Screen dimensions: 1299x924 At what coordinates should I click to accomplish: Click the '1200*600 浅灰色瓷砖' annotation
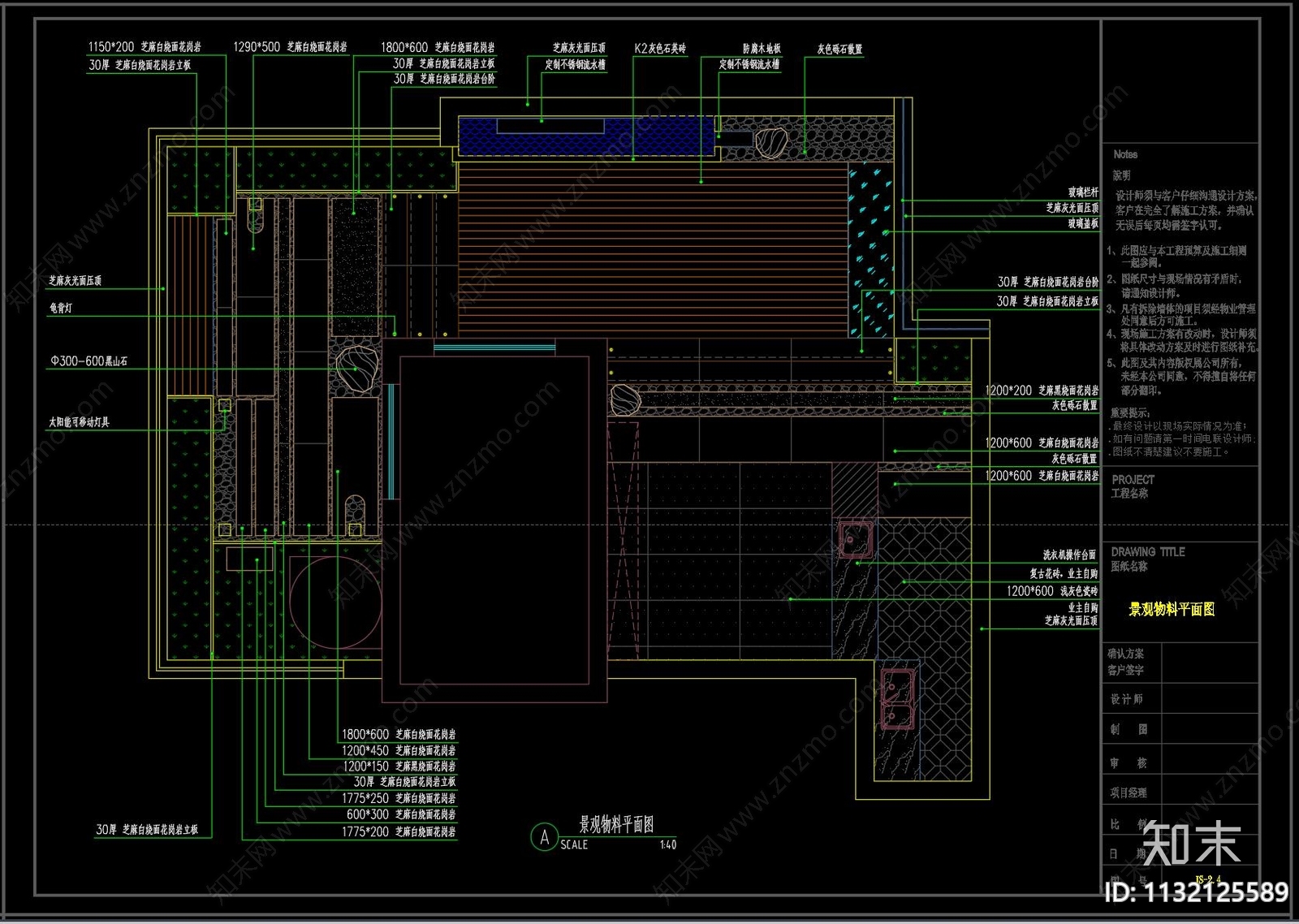point(1052,591)
